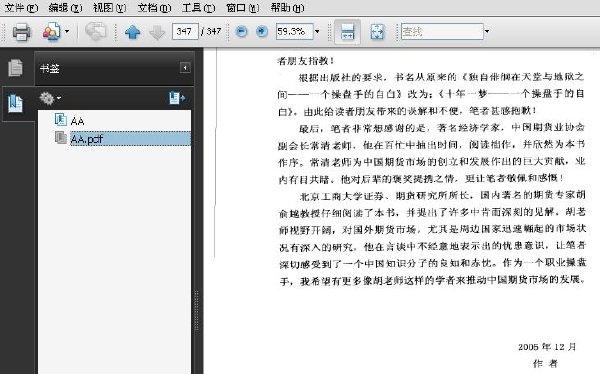The height and width of the screenshot is (374, 600).
Task: Click the new bookmark icon
Action: tap(177, 98)
